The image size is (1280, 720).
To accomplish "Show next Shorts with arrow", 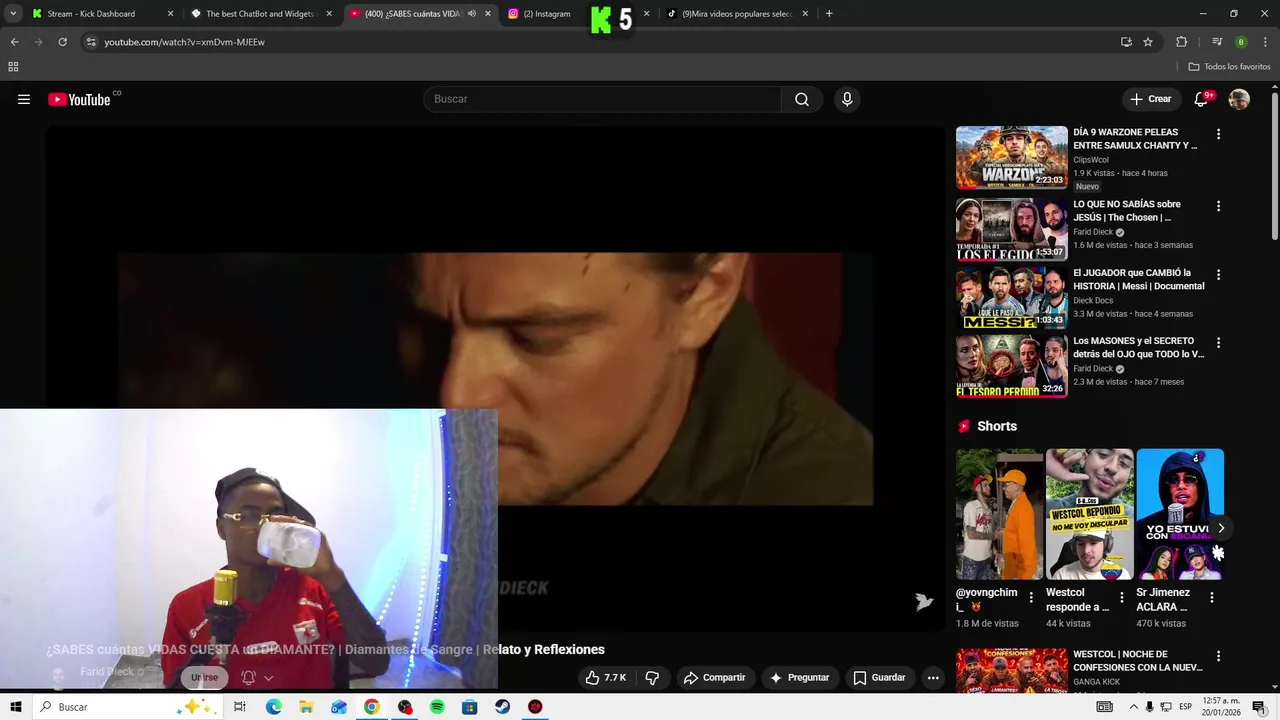I will pyautogui.click(x=1220, y=528).
